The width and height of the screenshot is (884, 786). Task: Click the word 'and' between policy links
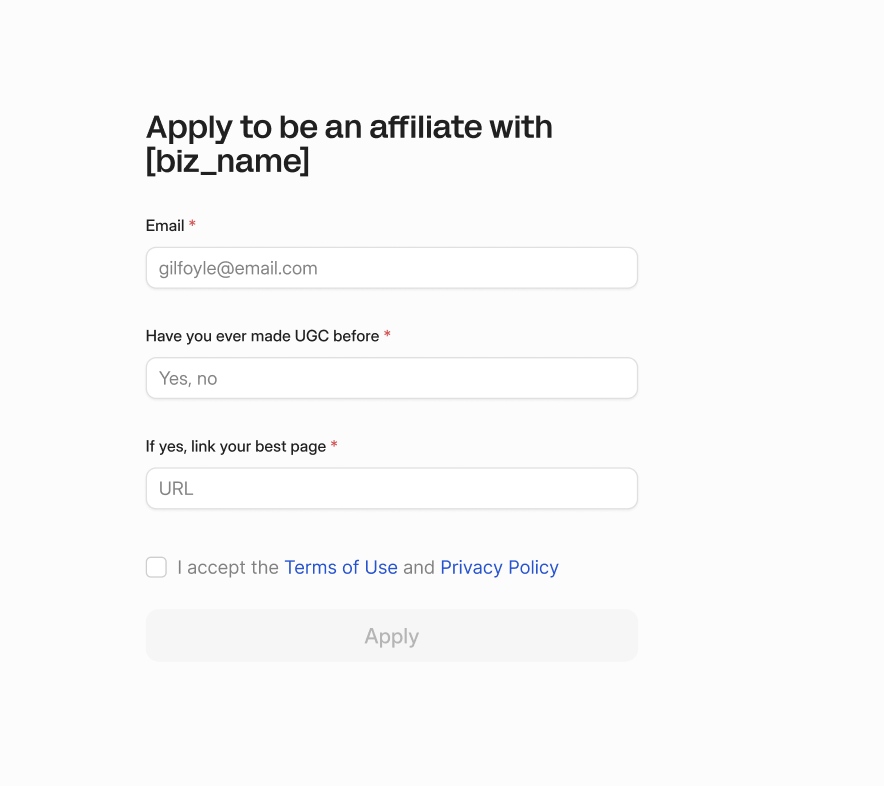point(419,567)
